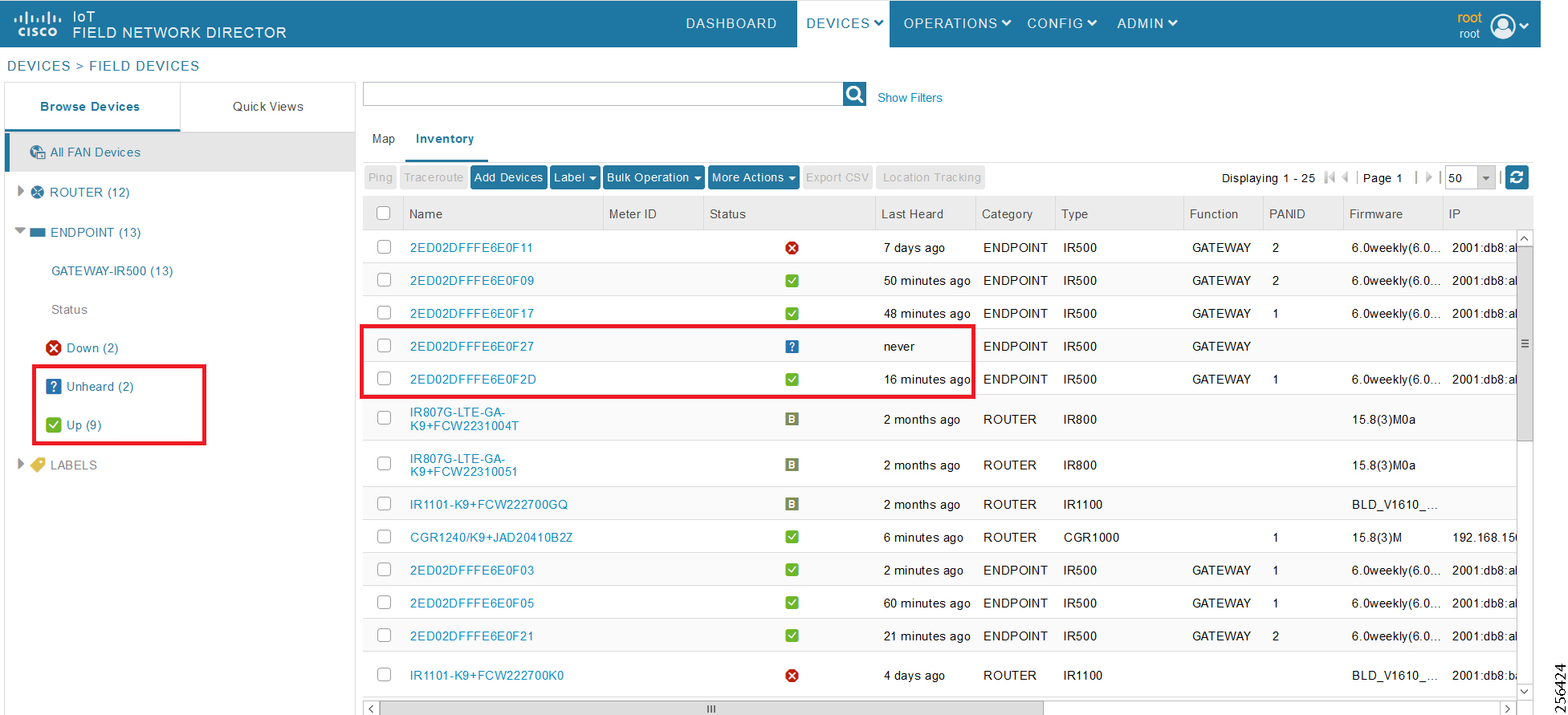Click the up status icon for 2ED02DFFFE6E0F09
The height and width of the screenshot is (715, 1568).
pos(792,280)
